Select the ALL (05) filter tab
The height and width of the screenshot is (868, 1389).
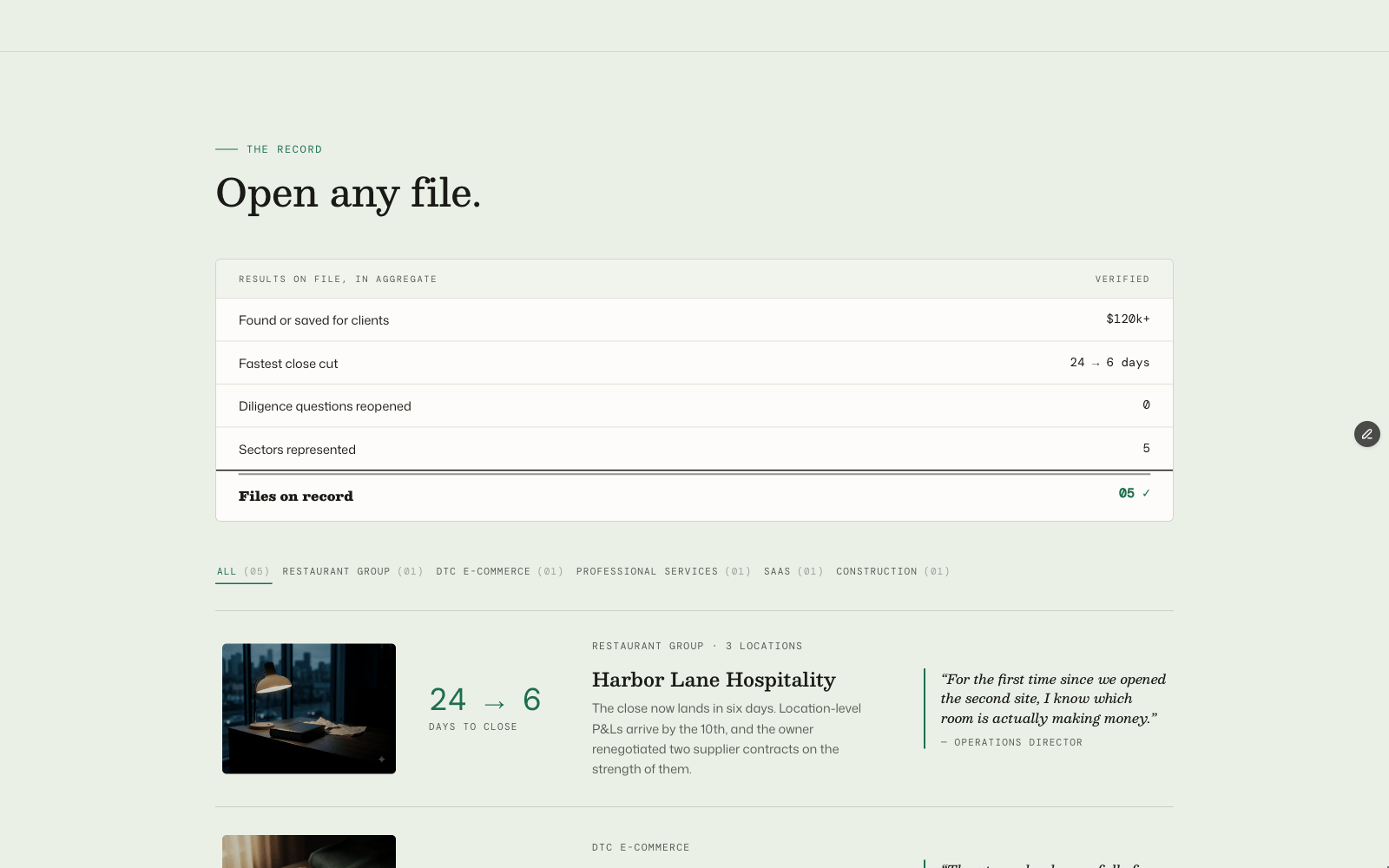(243, 571)
